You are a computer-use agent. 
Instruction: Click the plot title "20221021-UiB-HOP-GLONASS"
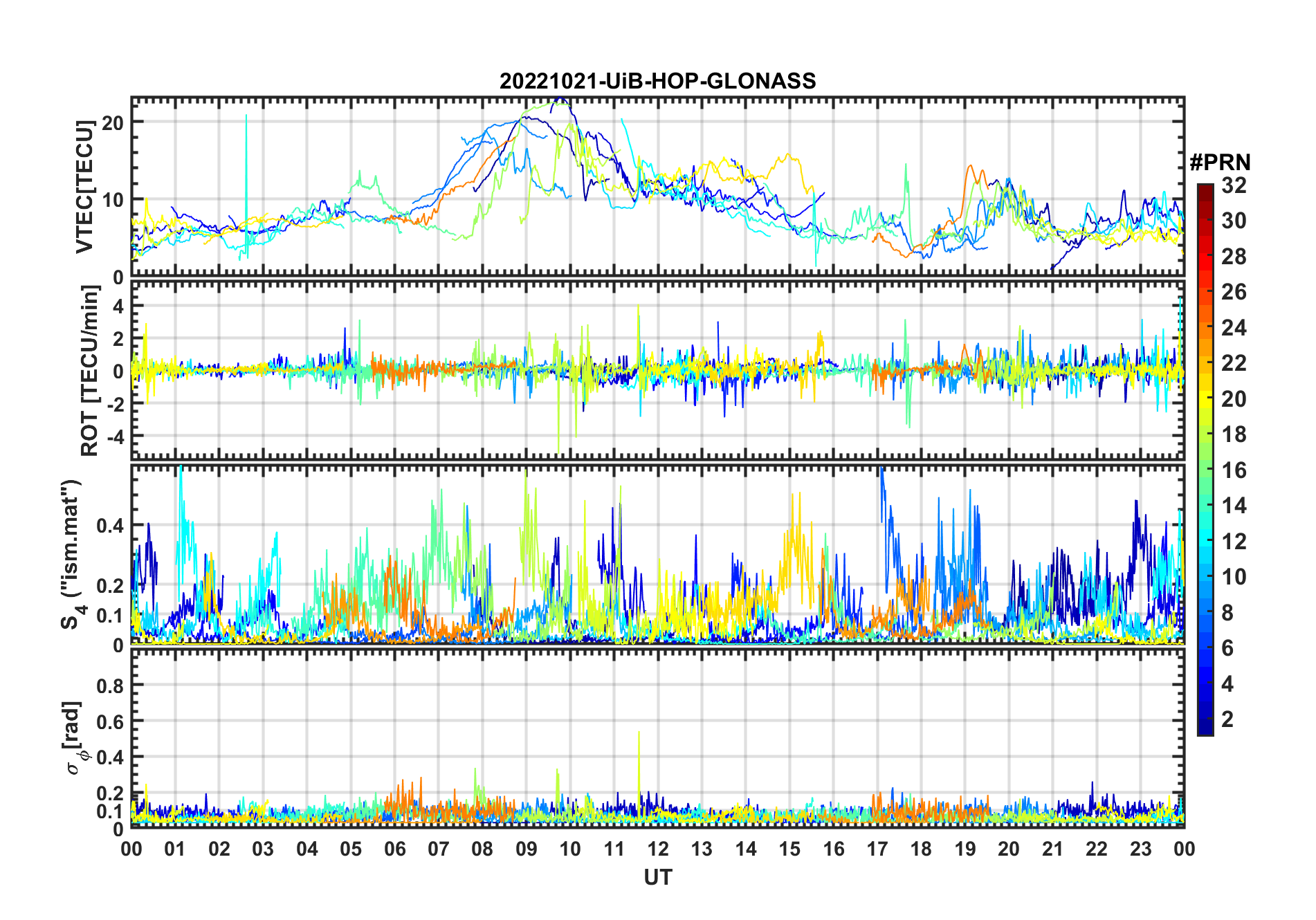pos(658,82)
